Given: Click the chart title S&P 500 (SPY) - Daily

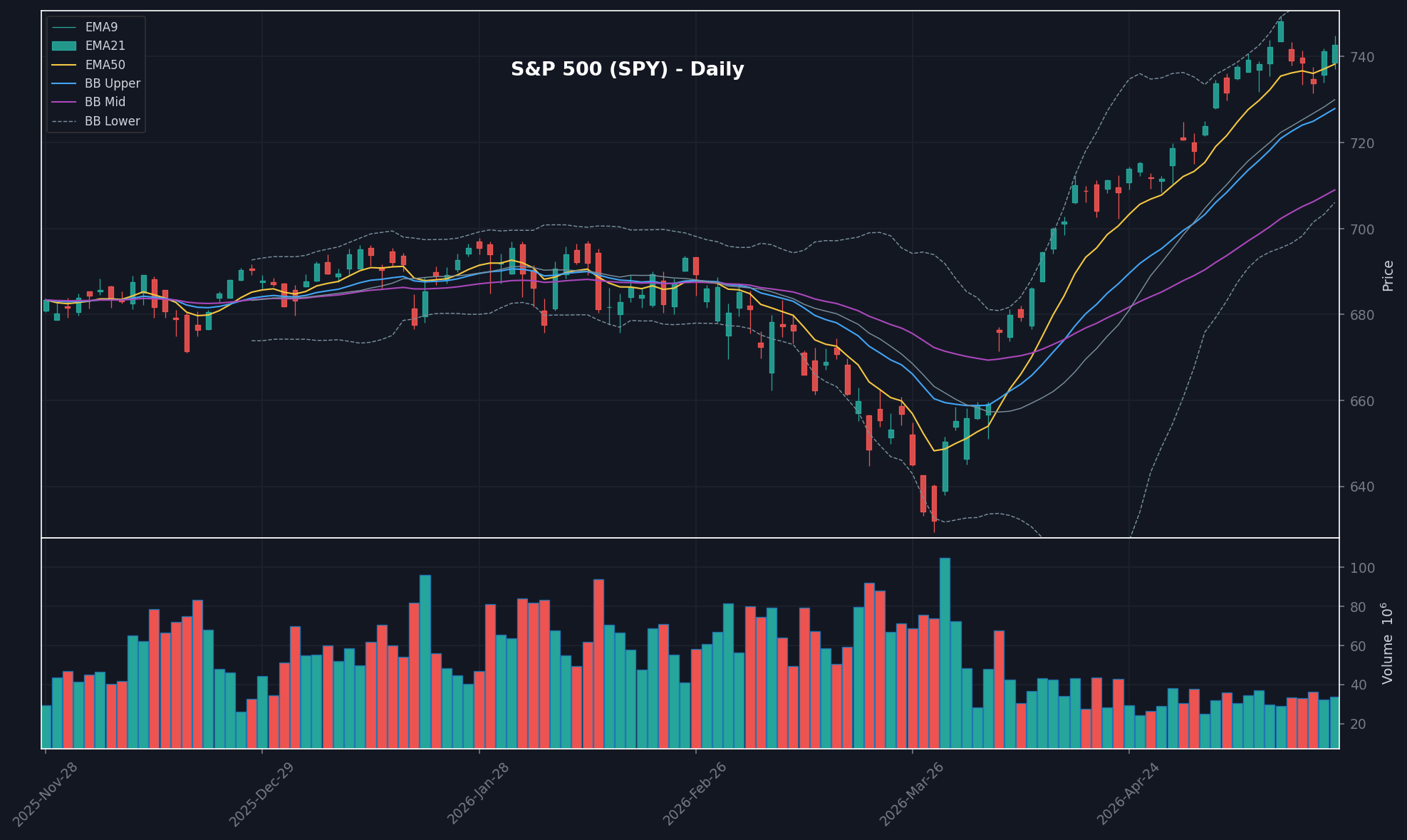Looking at the screenshot, I should [x=627, y=69].
